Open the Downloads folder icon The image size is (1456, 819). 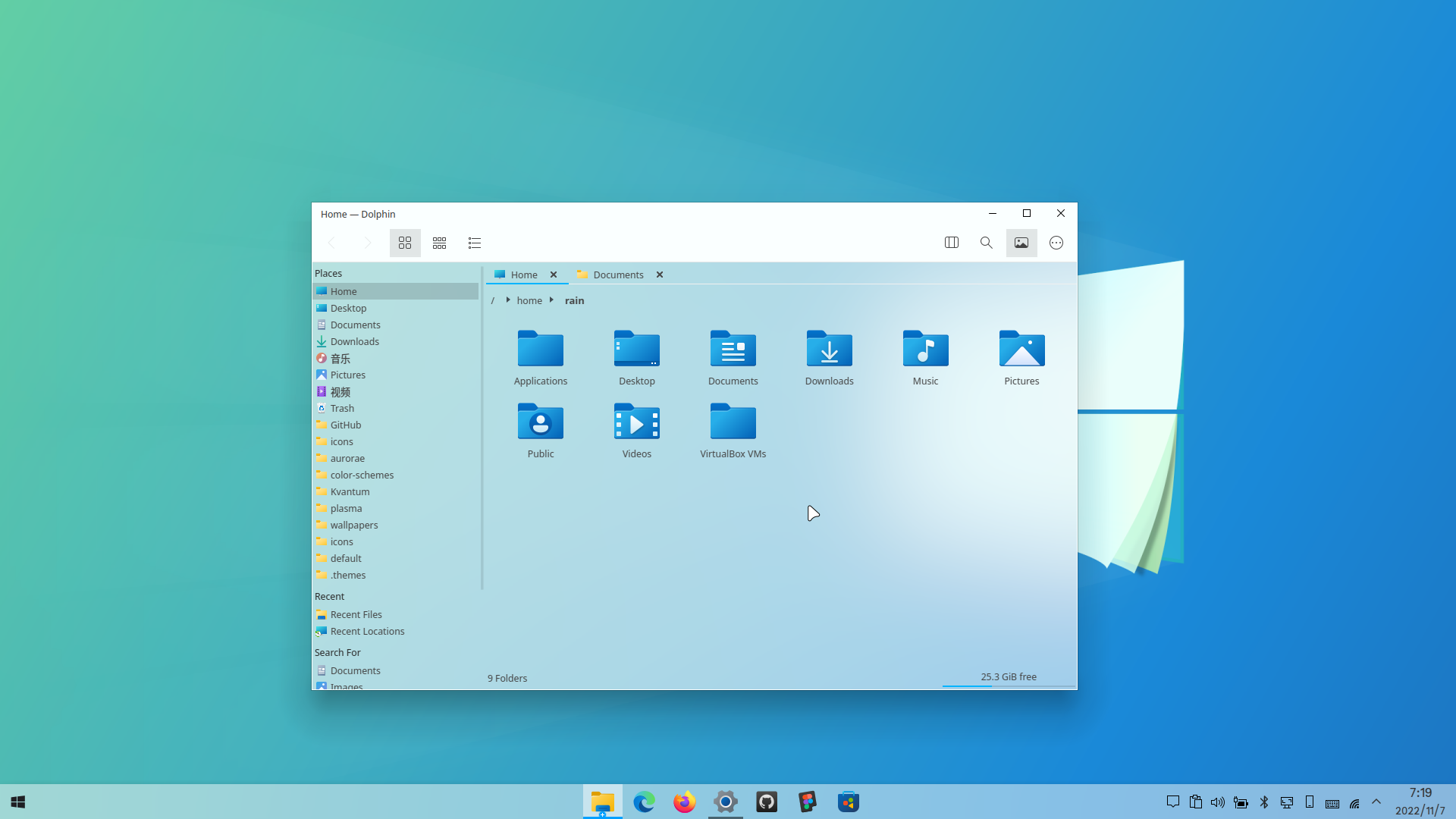coord(829,356)
